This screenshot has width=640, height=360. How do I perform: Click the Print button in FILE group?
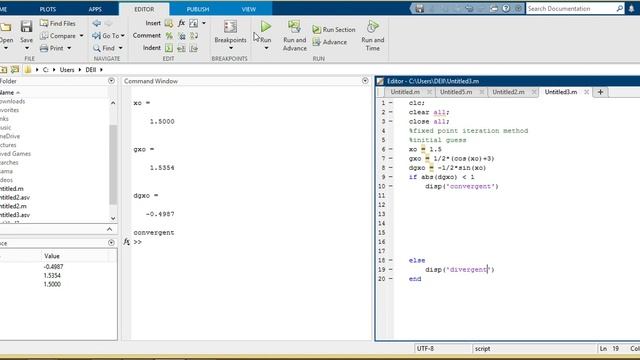pos(52,48)
